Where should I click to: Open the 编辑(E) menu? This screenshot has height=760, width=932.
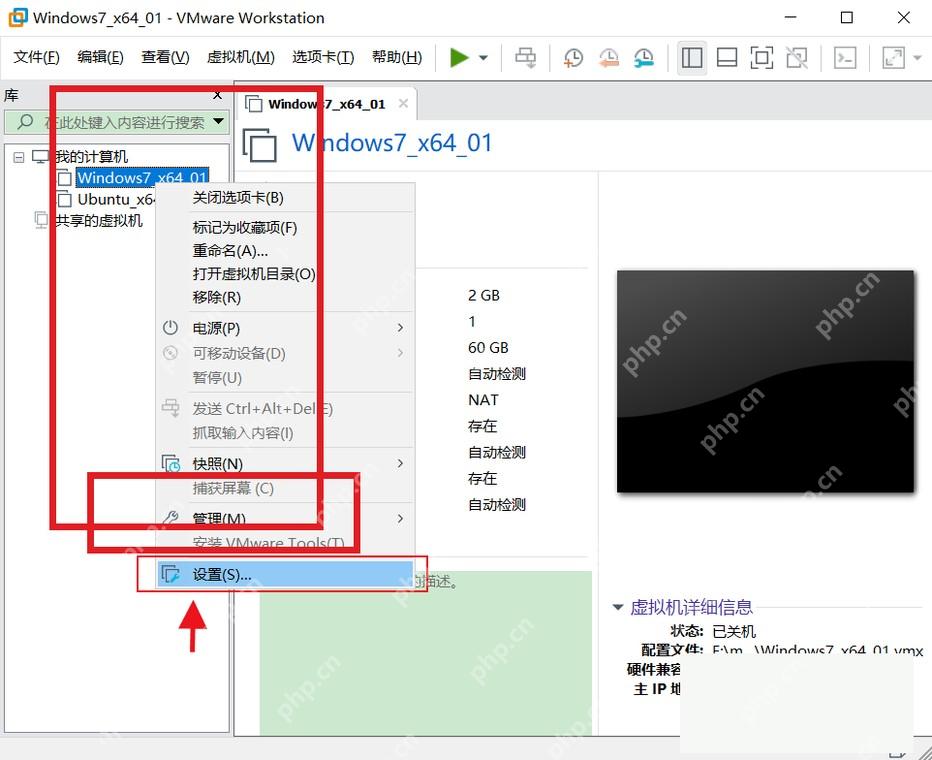point(100,57)
